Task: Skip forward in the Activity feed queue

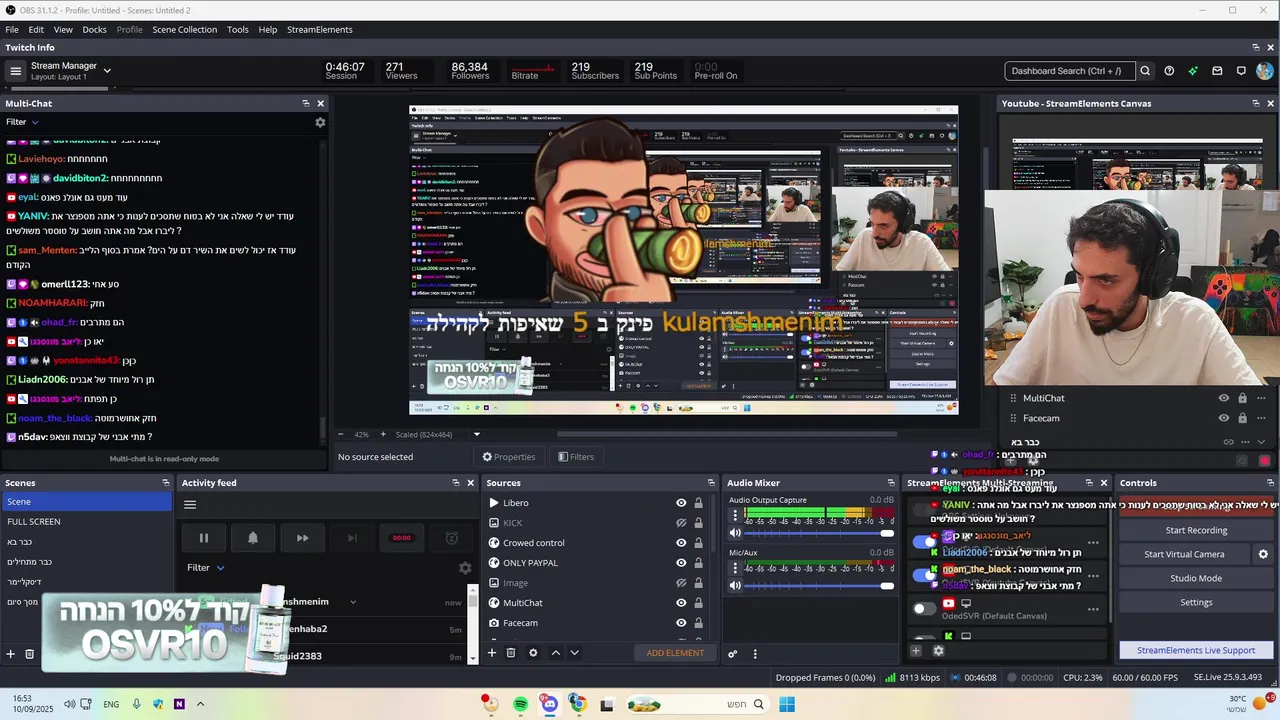Action: pyautogui.click(x=302, y=538)
